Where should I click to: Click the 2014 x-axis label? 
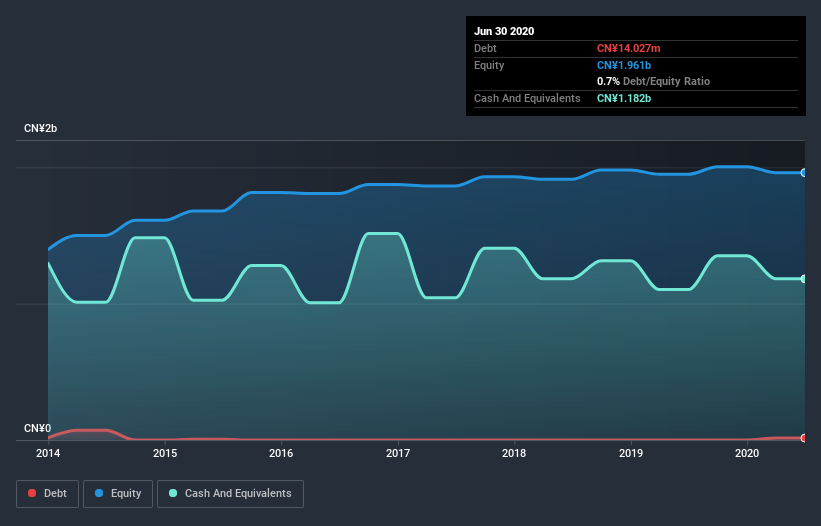coord(48,453)
